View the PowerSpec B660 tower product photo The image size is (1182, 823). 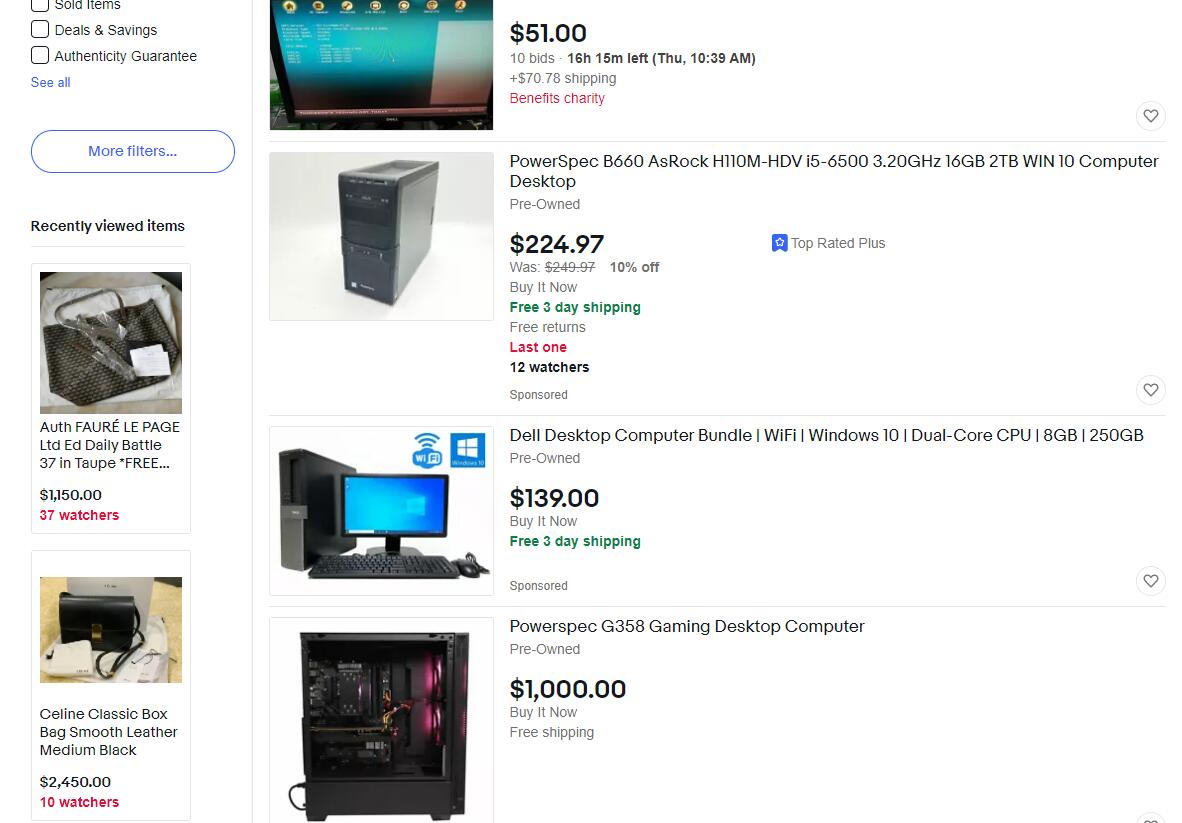click(381, 236)
